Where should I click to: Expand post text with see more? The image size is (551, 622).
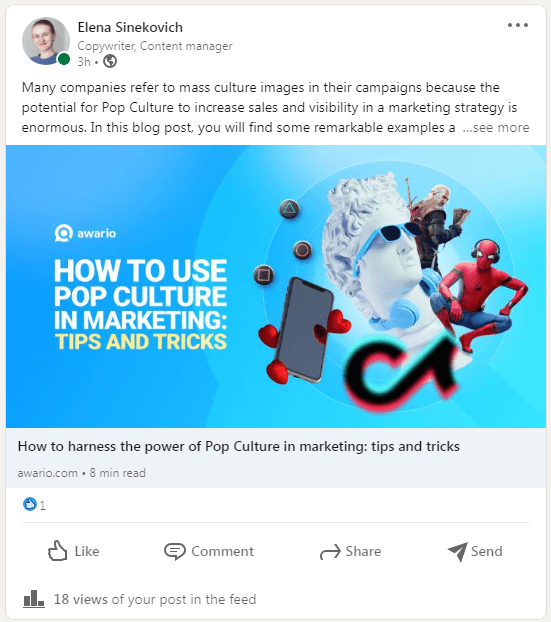(496, 128)
